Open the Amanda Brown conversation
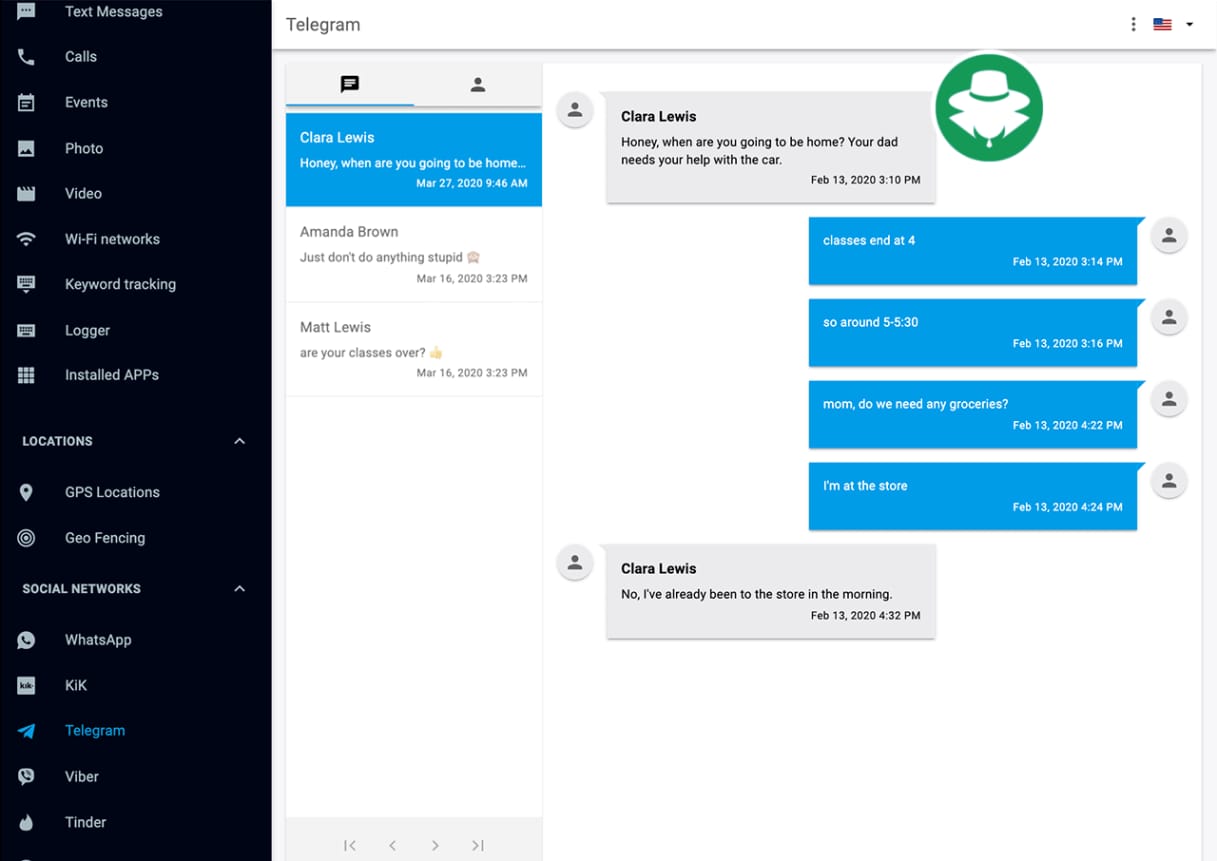This screenshot has height=861, width=1217. (x=413, y=255)
